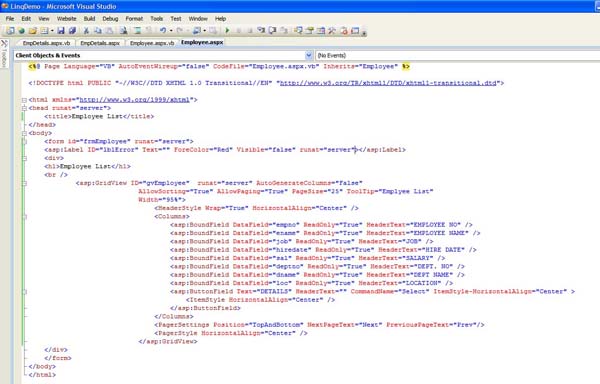Click the New Project toolbar icon

point(10,31)
